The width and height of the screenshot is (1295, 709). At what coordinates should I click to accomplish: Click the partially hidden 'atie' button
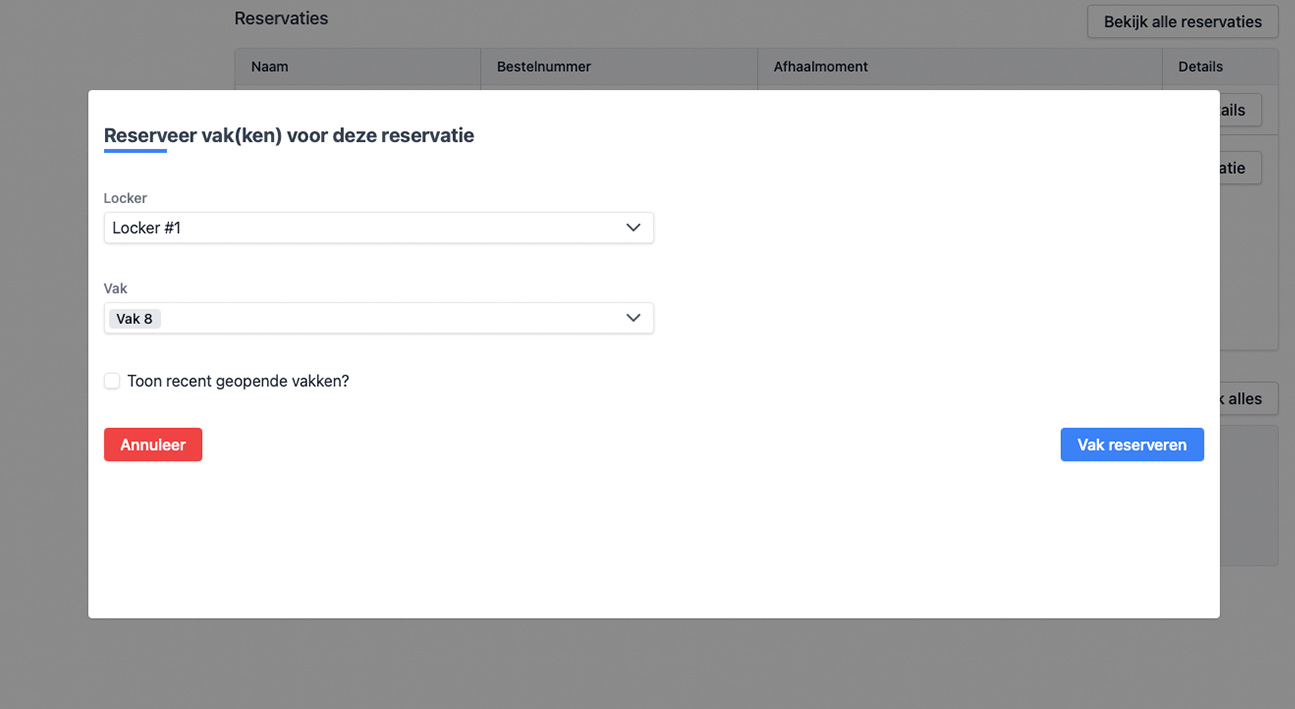[x=1240, y=168]
